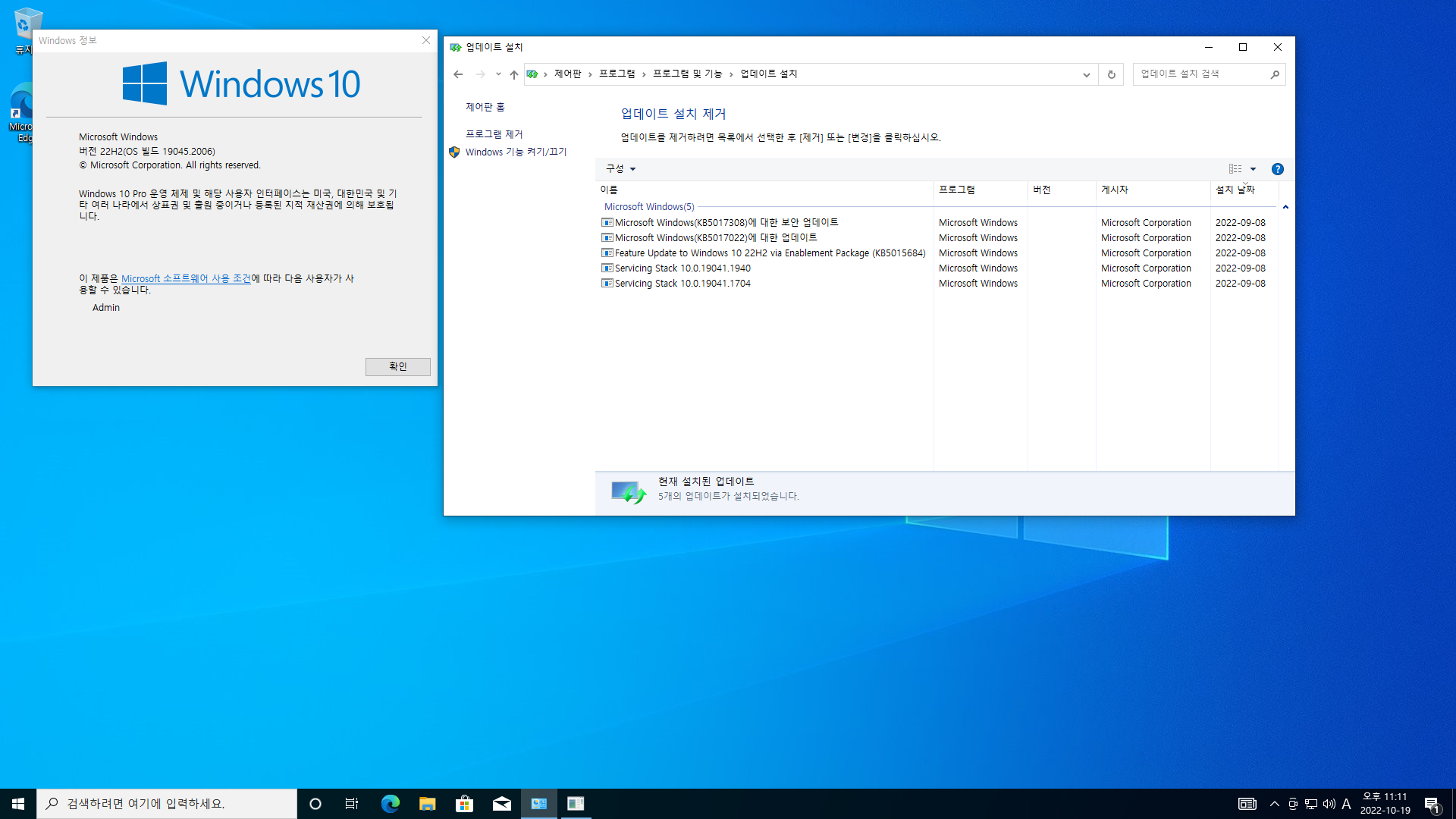Viewport: 1456px width, 819px height.
Task: Expand the address bar history dropdown
Action: [1087, 74]
